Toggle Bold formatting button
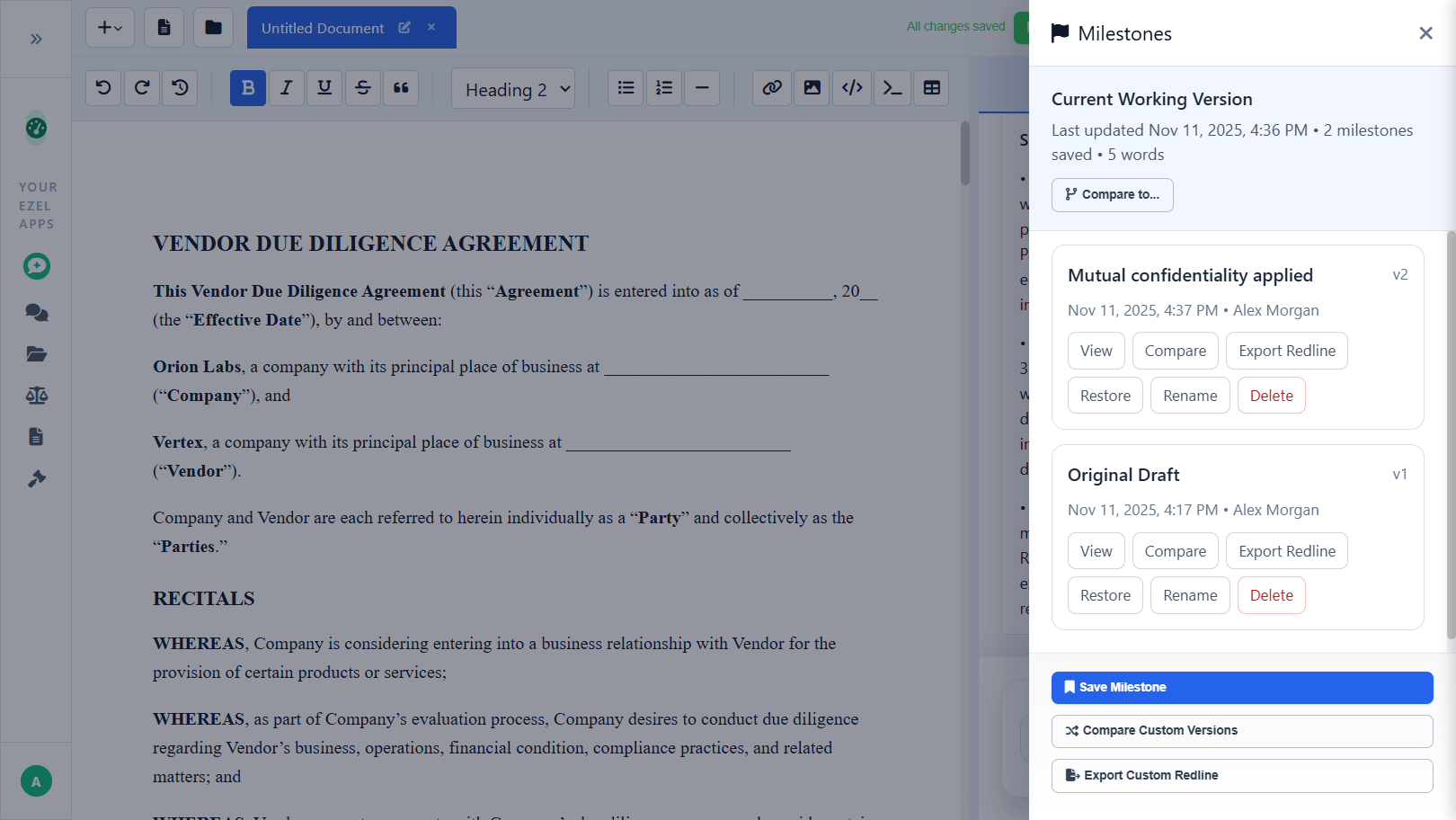This screenshot has width=1456, height=820. (x=248, y=88)
